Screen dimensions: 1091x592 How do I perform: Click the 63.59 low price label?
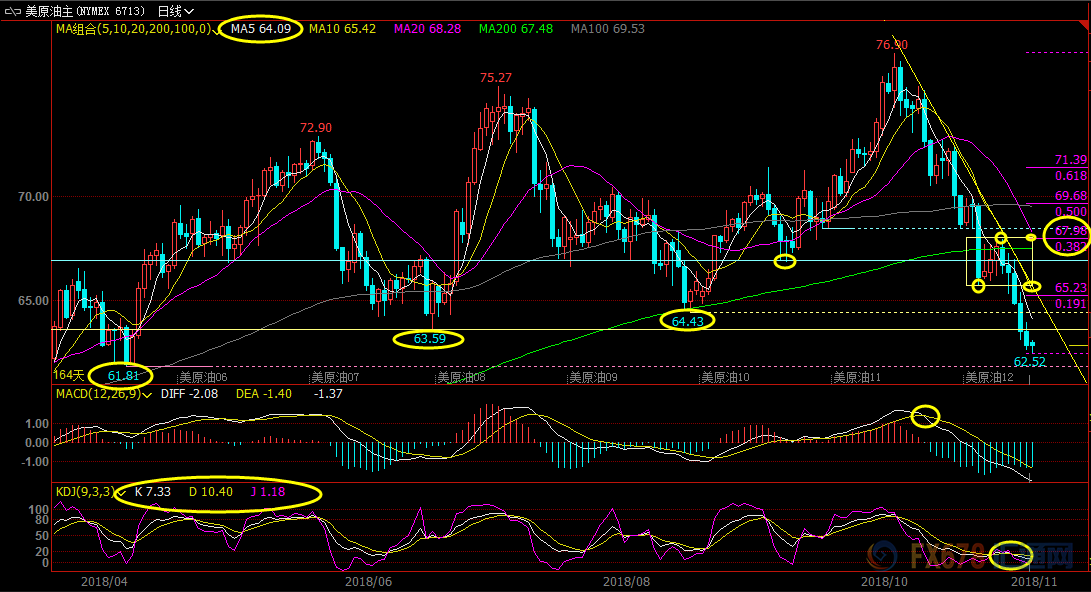click(429, 339)
